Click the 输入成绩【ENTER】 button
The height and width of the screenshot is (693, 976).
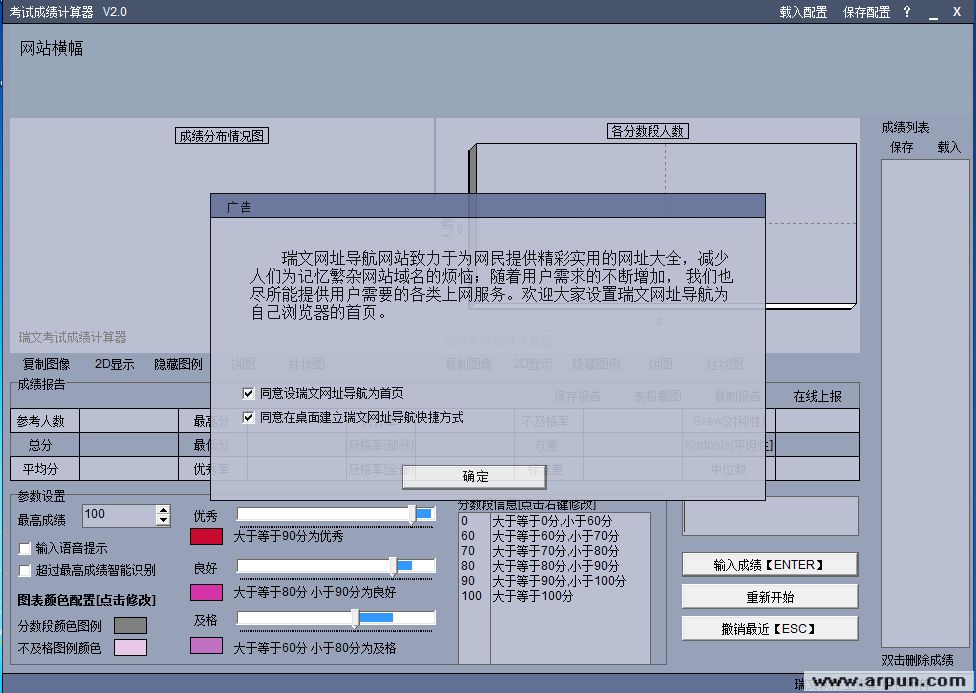click(x=769, y=565)
